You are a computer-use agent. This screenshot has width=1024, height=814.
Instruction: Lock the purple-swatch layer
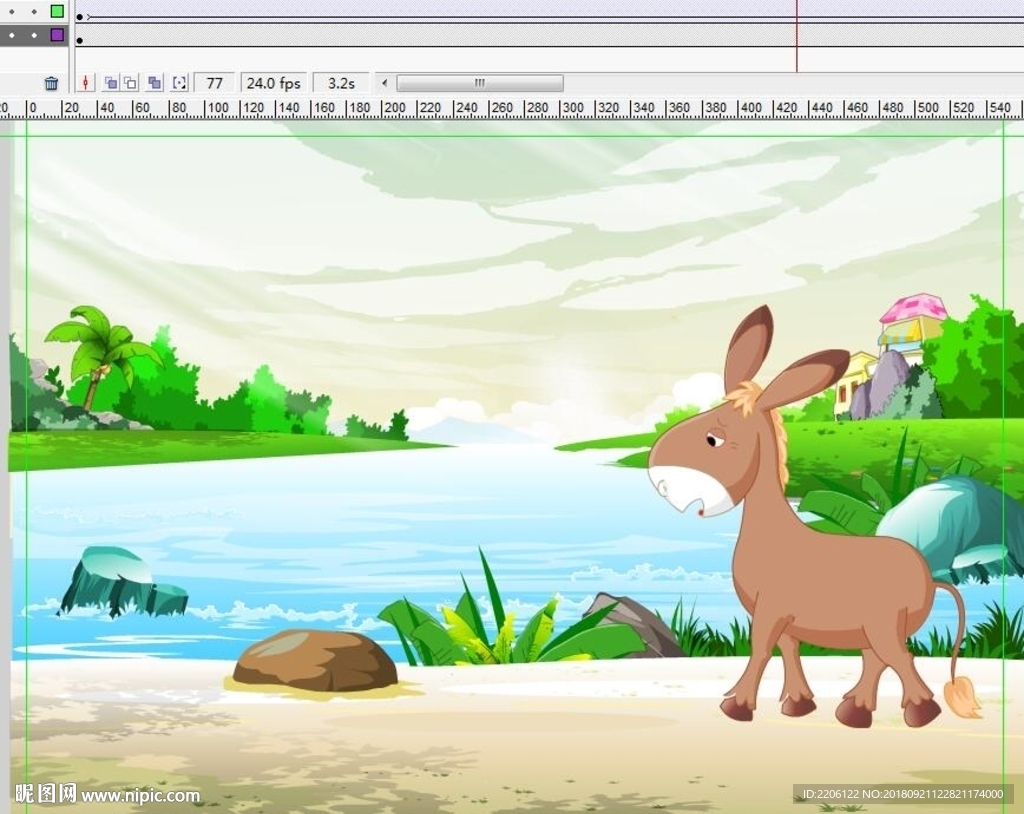[x=33, y=35]
